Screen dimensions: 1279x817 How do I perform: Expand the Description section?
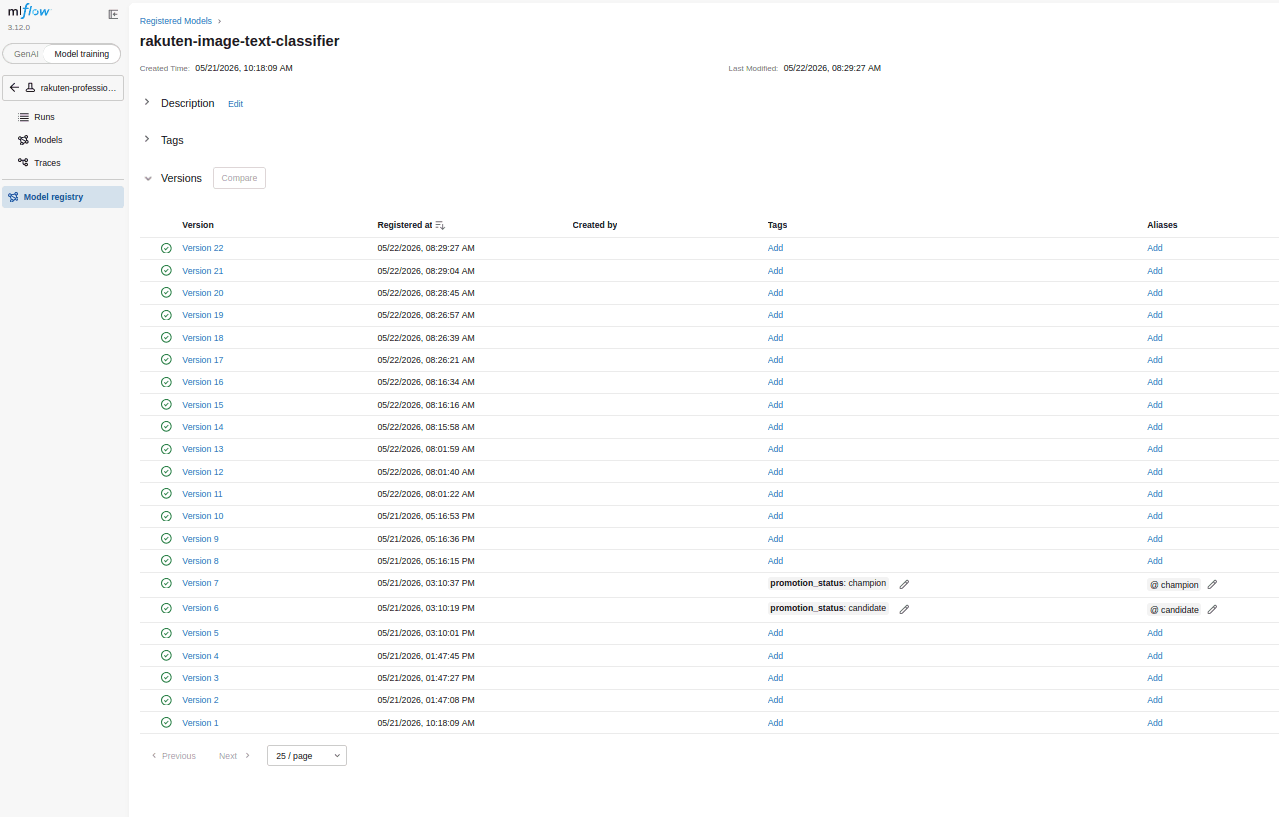pos(147,103)
